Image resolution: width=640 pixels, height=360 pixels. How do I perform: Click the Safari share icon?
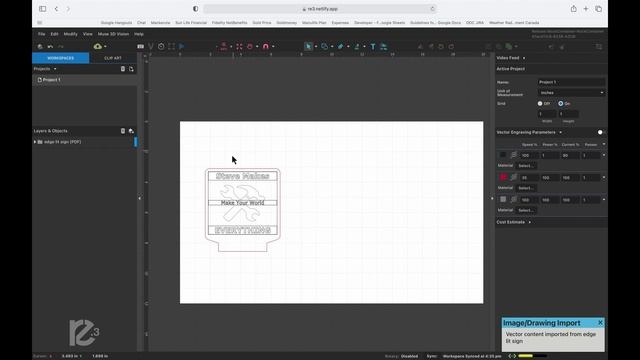coord(573,9)
